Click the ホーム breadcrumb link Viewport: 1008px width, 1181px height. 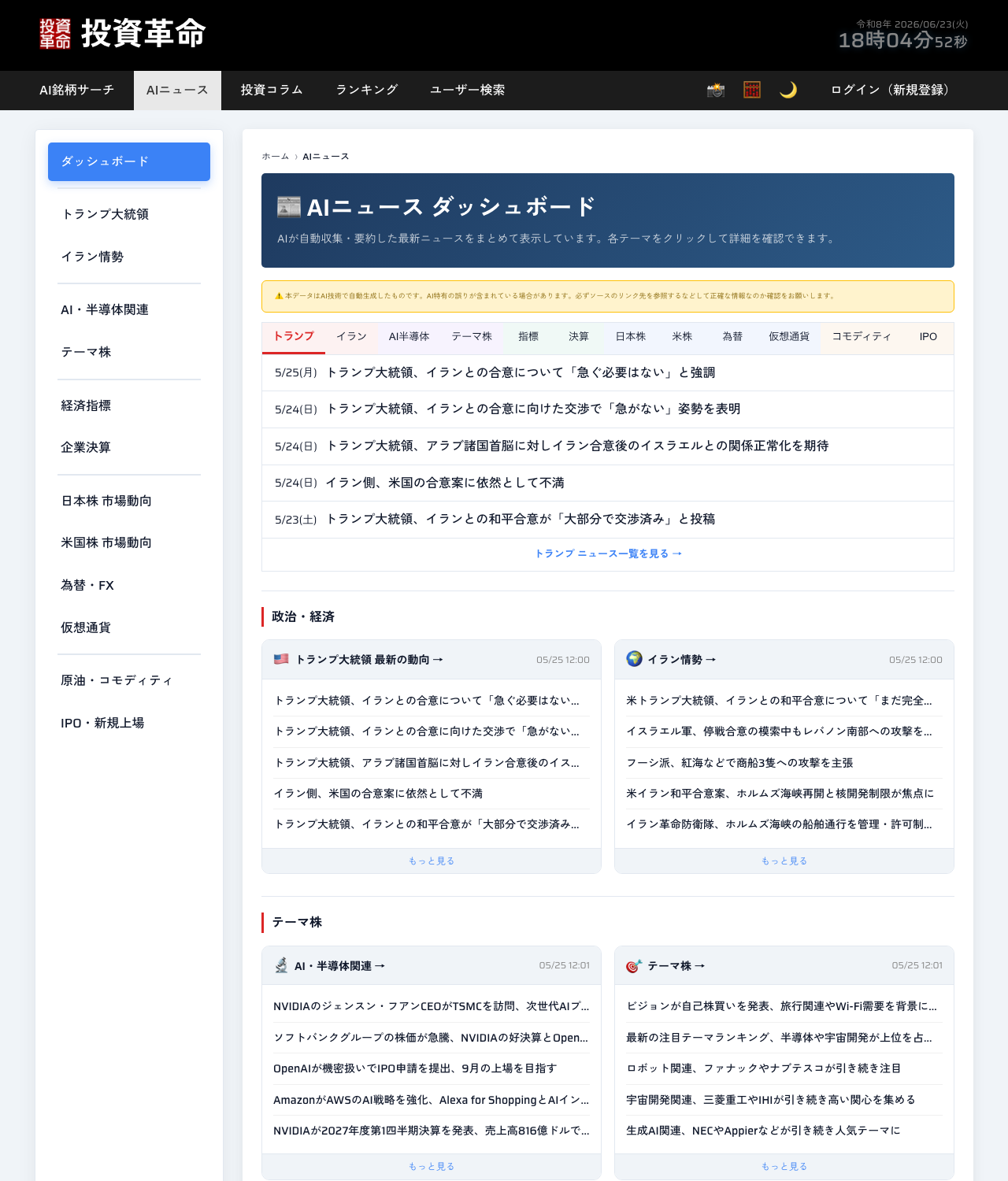pyautogui.click(x=276, y=157)
